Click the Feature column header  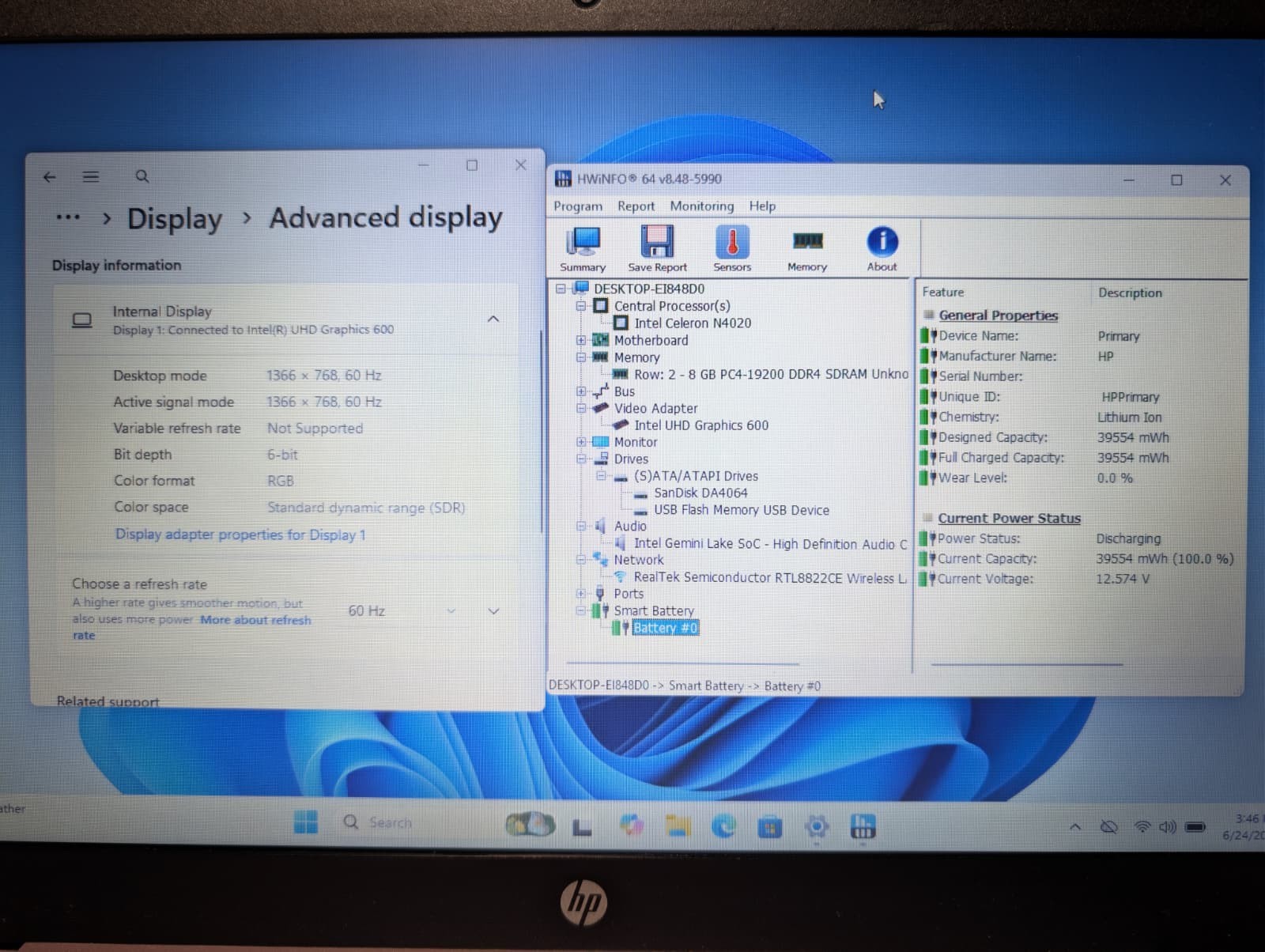pos(942,292)
